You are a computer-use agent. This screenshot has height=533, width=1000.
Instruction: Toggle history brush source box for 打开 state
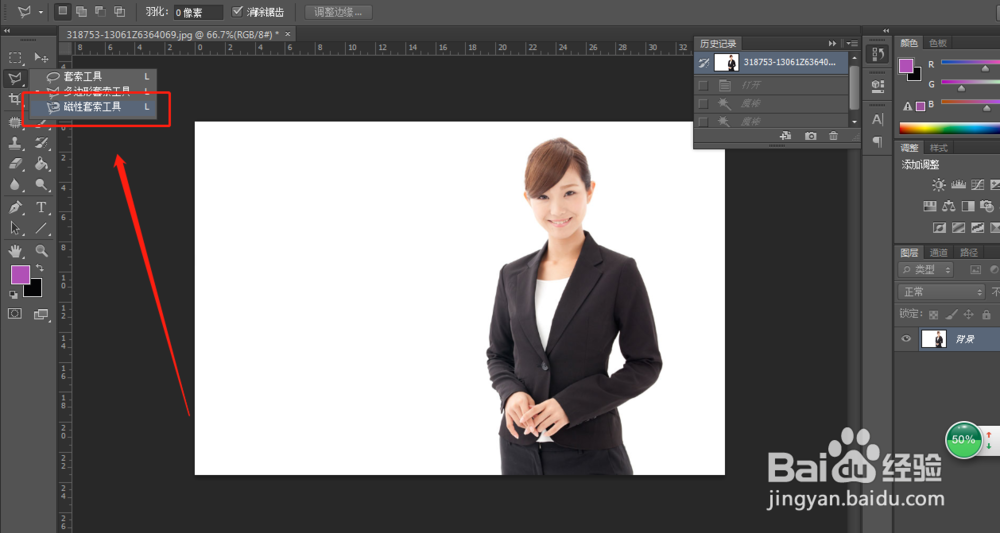pyautogui.click(x=703, y=85)
